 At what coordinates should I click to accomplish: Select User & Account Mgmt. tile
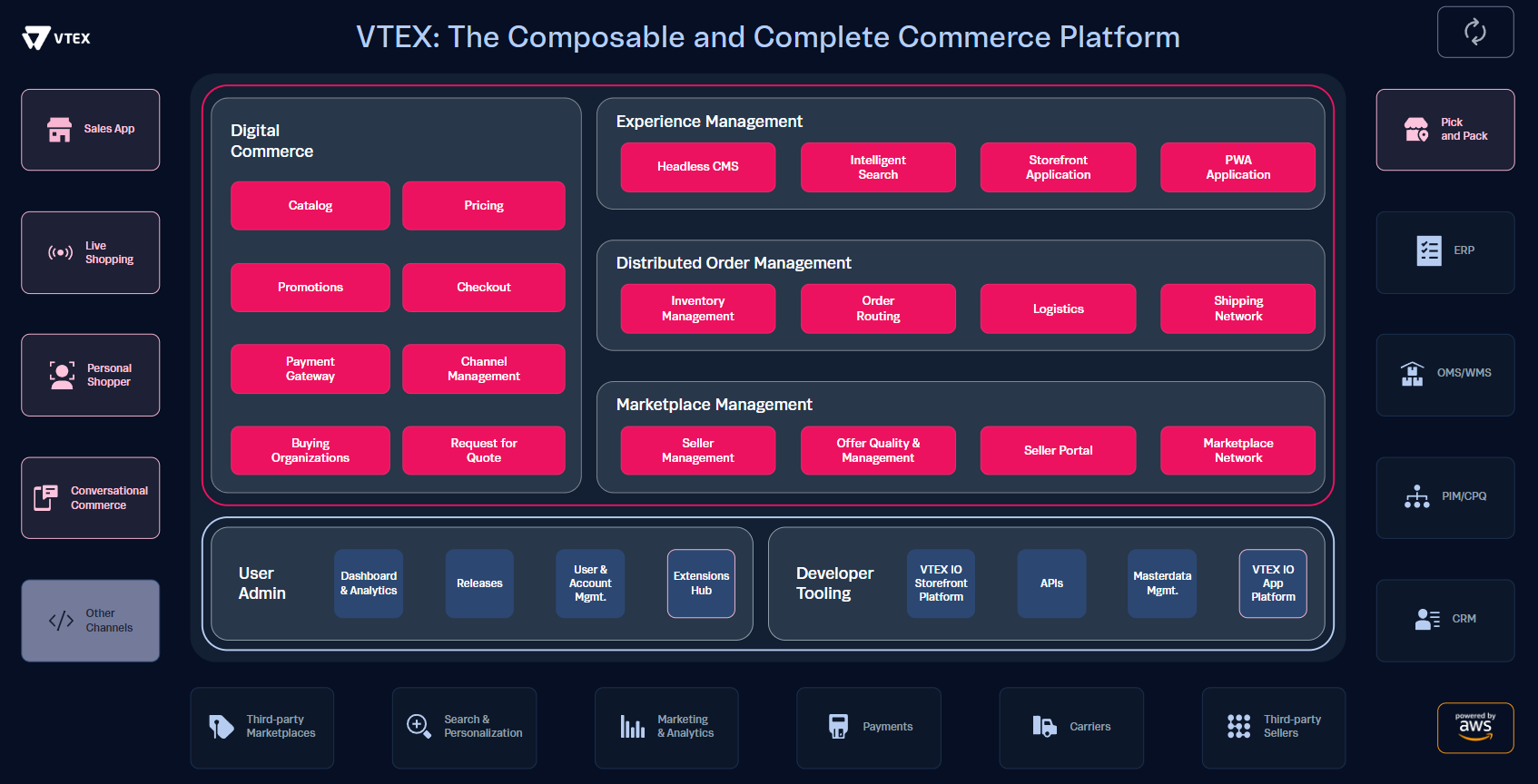(x=590, y=583)
